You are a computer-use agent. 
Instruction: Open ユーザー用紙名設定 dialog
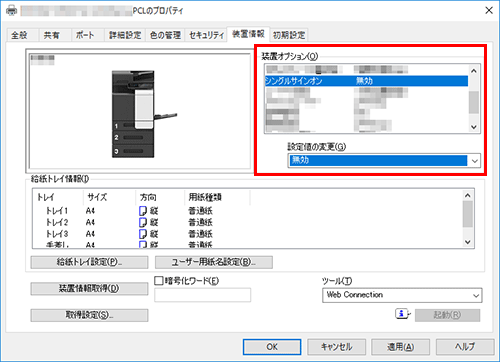[x=214, y=262]
